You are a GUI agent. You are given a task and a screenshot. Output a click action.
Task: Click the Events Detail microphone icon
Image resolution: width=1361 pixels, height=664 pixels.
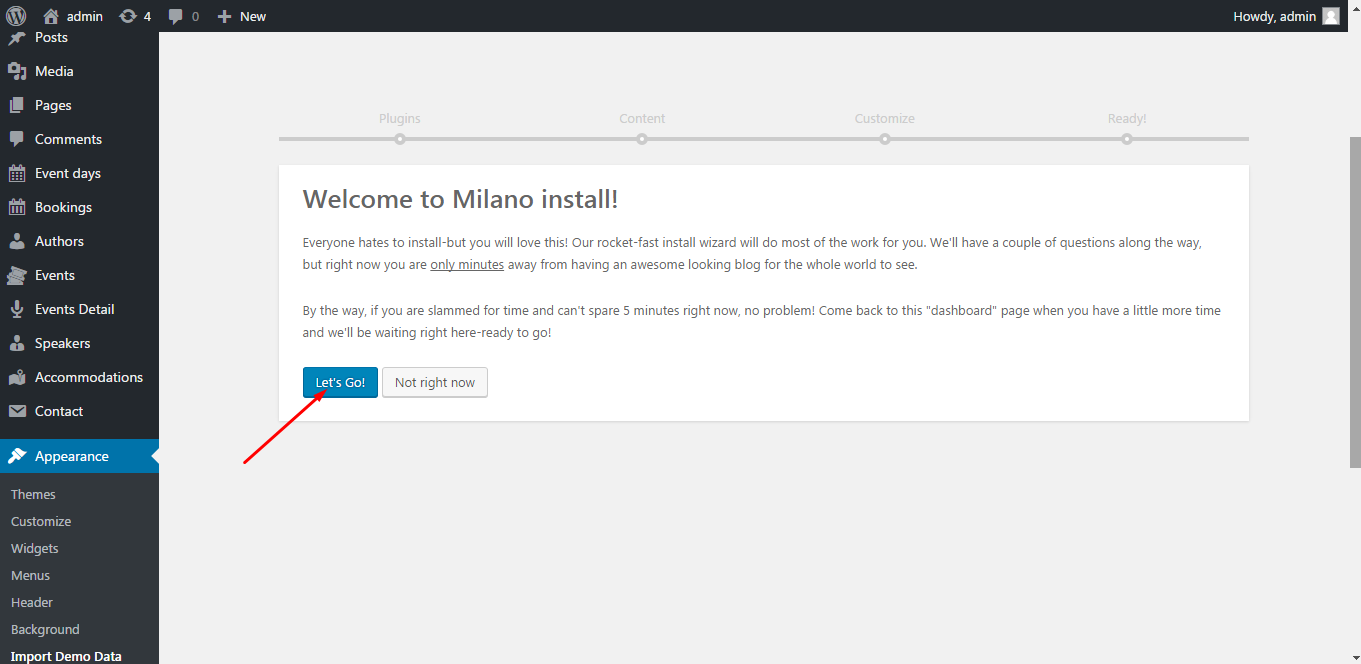click(x=17, y=309)
